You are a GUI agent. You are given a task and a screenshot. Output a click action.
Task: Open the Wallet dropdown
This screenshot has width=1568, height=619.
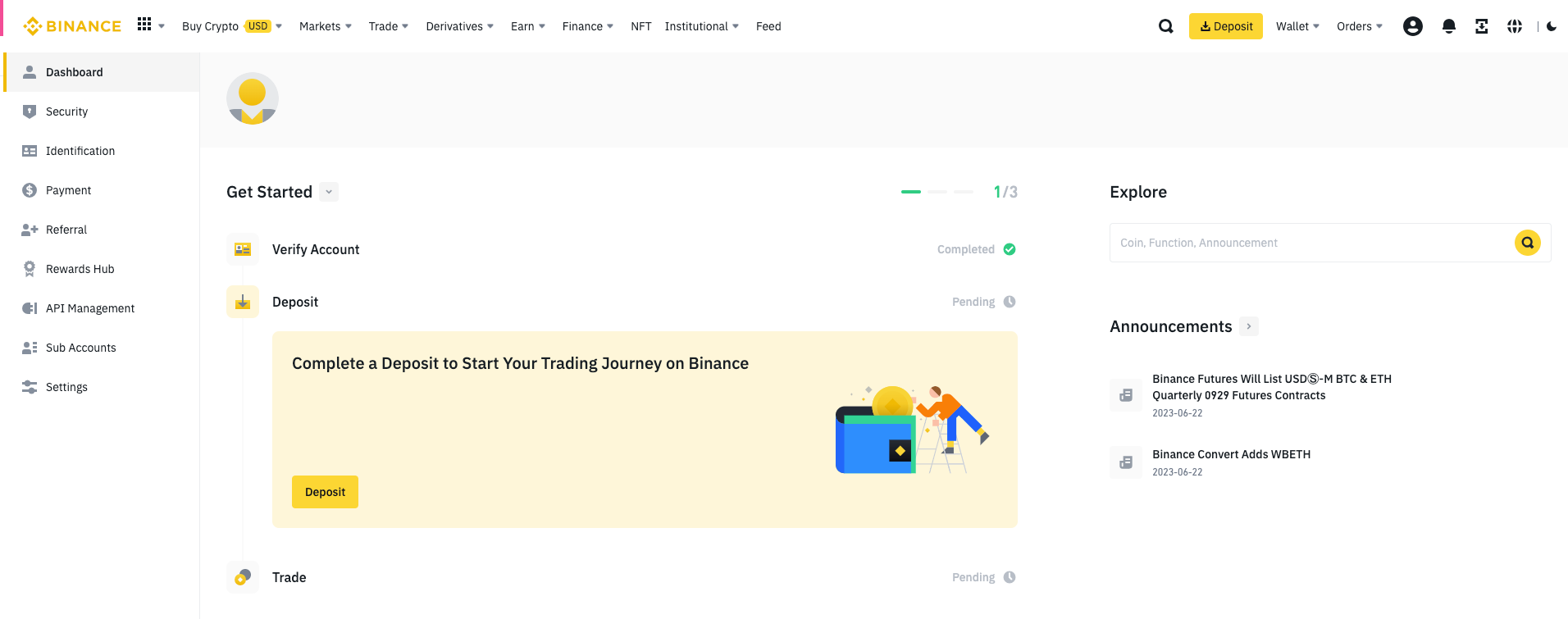1297,26
